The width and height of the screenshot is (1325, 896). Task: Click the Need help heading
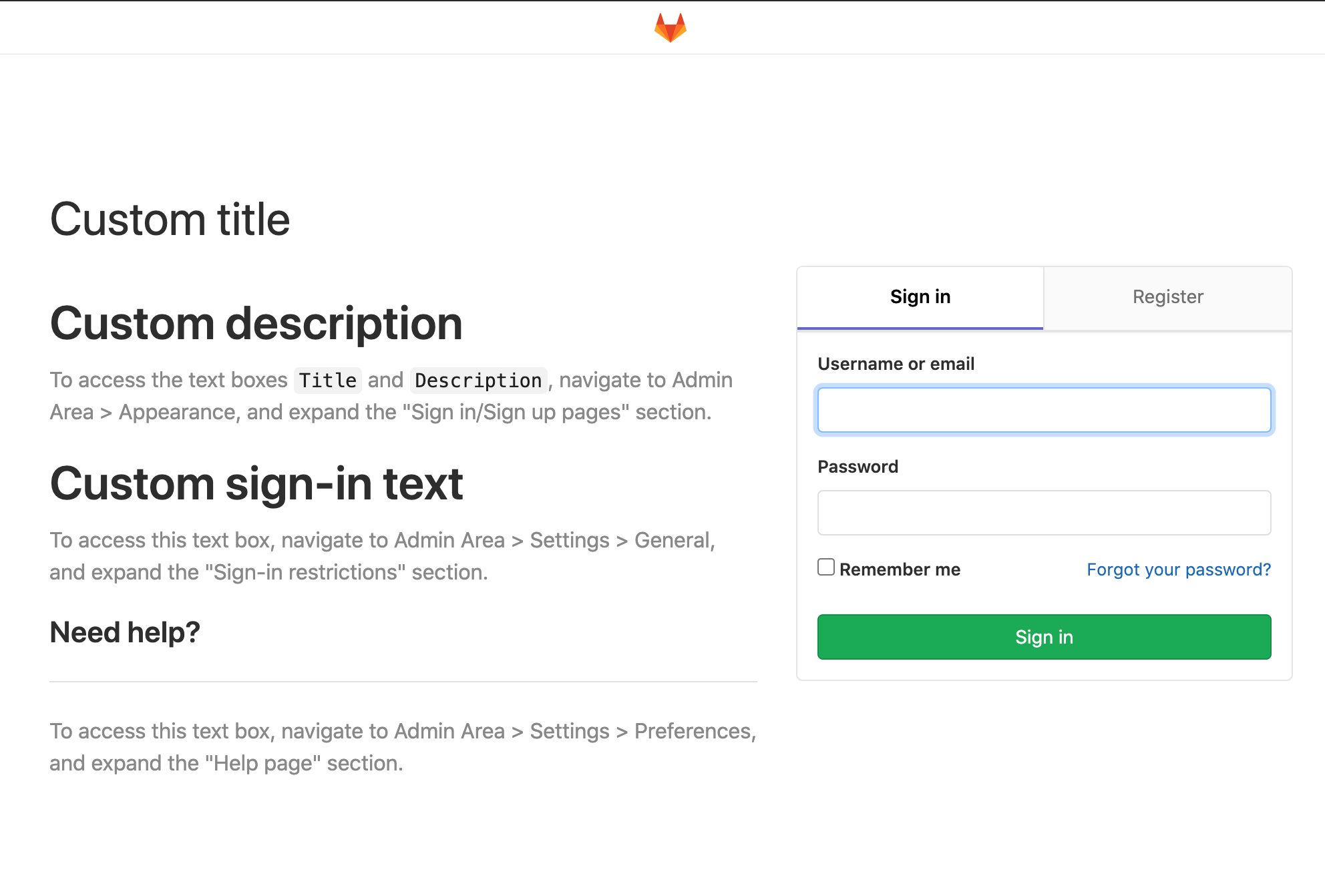(126, 631)
